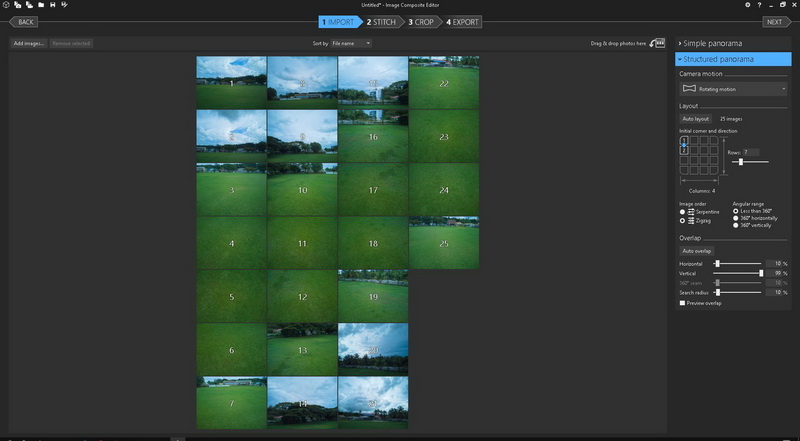Viewport: 800px width, 441px height.
Task: Open the settings gear in title bar
Action: coord(747,5)
